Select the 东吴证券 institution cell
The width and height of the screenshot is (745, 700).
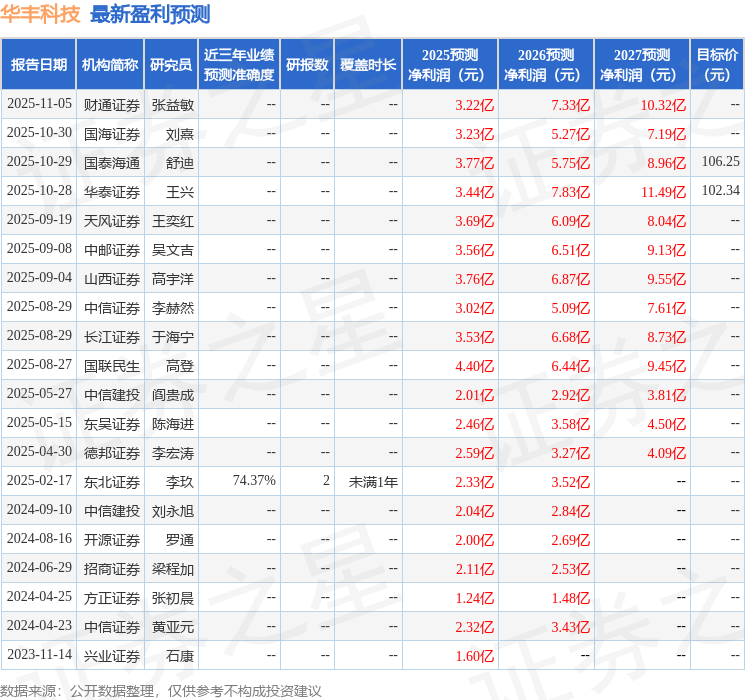point(112,424)
